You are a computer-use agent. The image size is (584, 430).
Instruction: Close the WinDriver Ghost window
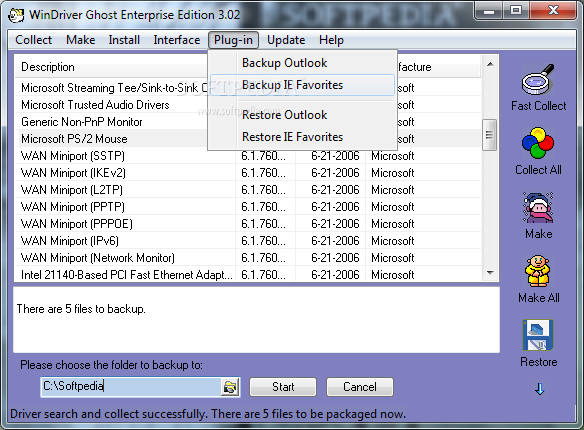coord(553,10)
